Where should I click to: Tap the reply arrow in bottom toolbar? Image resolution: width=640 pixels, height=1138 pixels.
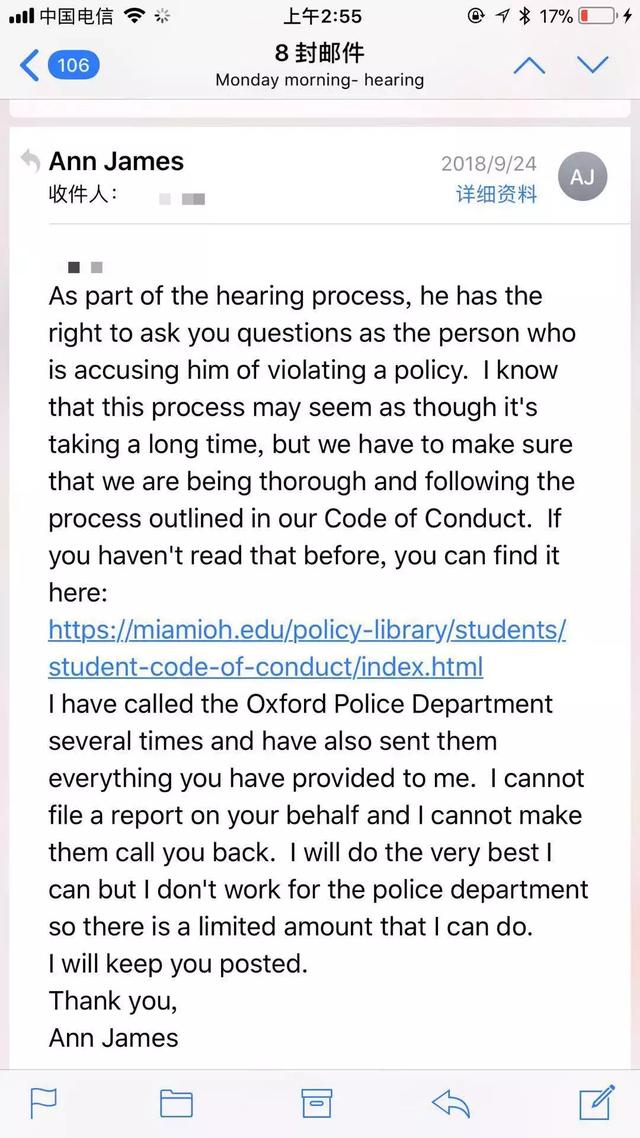point(451,1104)
